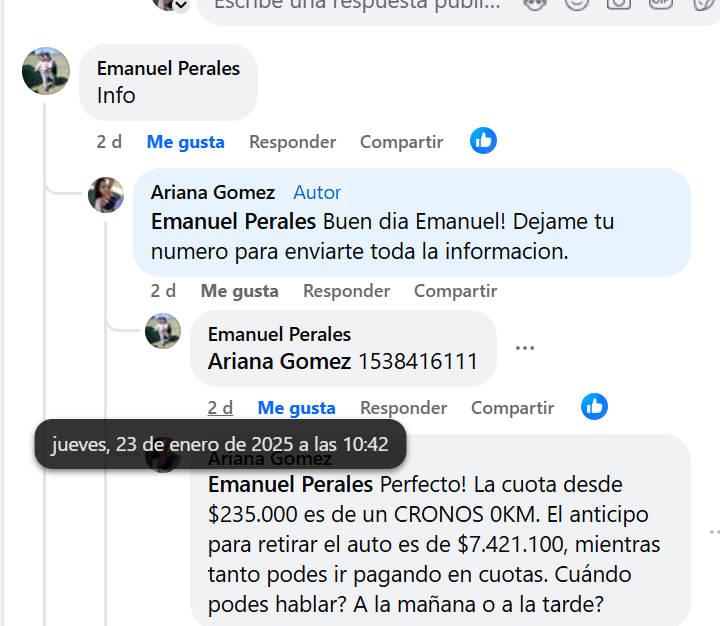Viewport: 720px width, 626px height.
Task: Click 'Compartir' under Emanuel's Info comment
Action: coord(401,142)
